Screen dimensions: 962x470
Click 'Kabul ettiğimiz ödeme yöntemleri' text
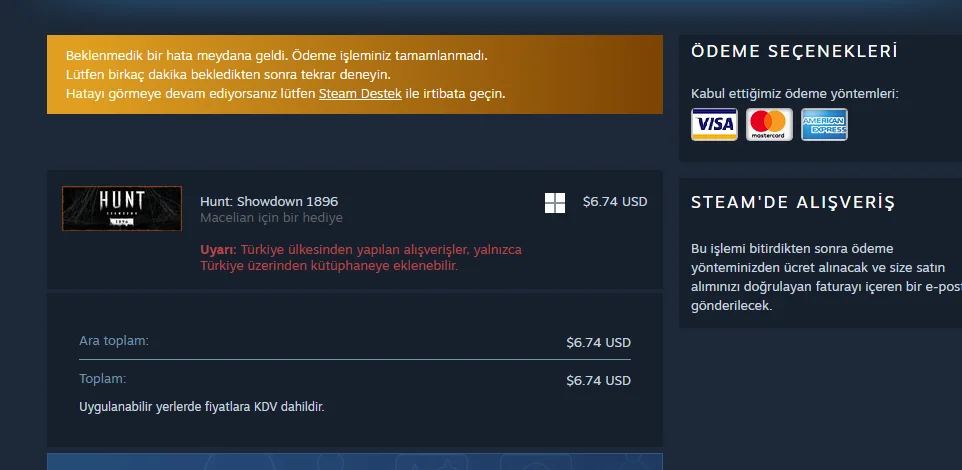click(x=795, y=94)
